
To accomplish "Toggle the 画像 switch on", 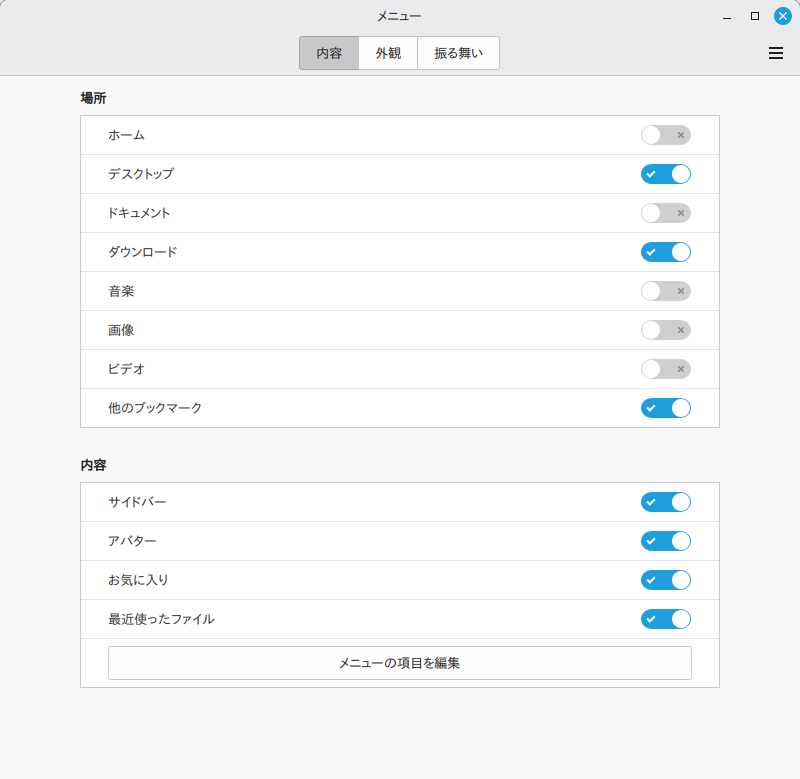I will click(x=665, y=330).
